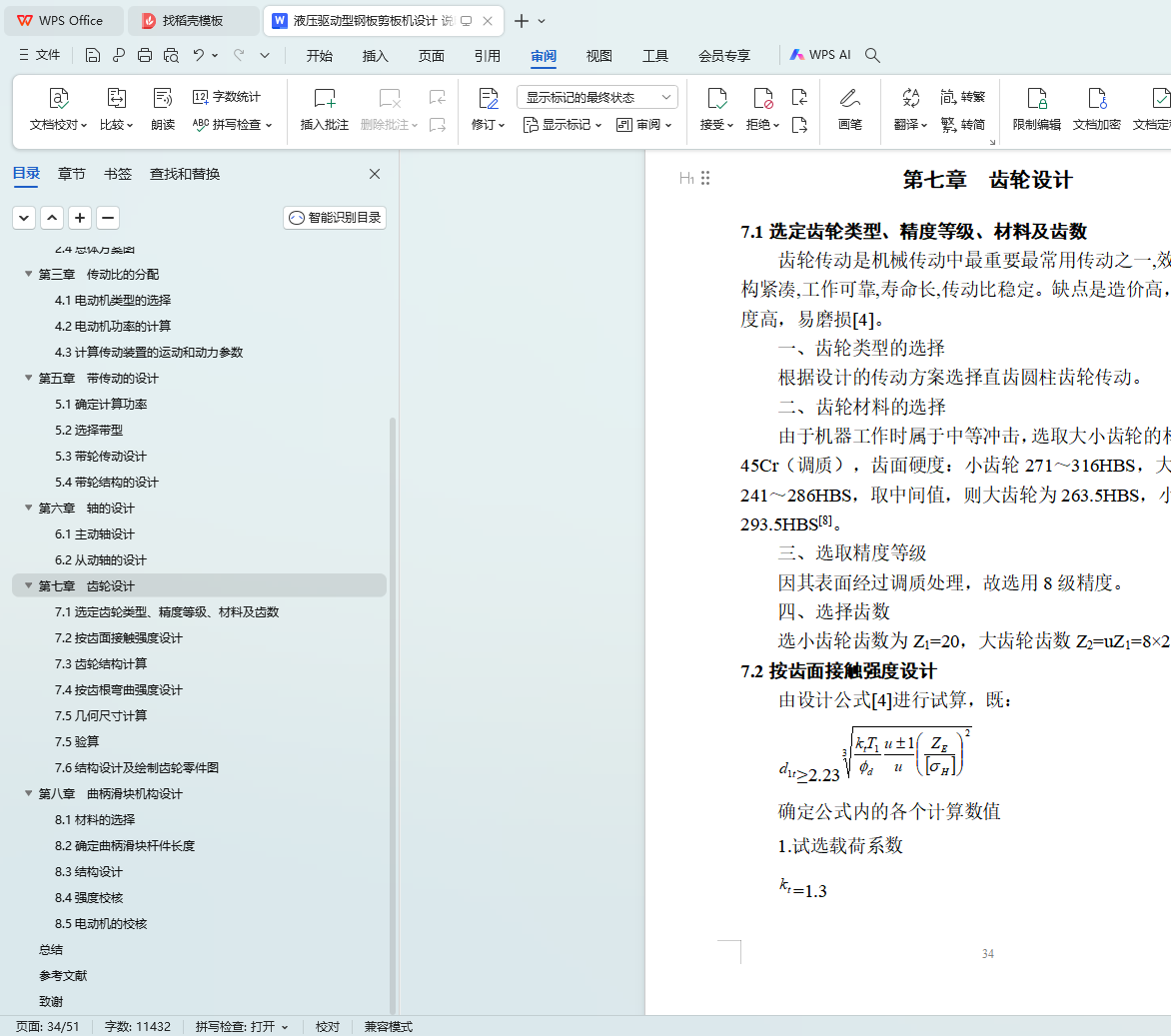
Task: Click the save icon in quick toolbar
Action: pos(93,55)
